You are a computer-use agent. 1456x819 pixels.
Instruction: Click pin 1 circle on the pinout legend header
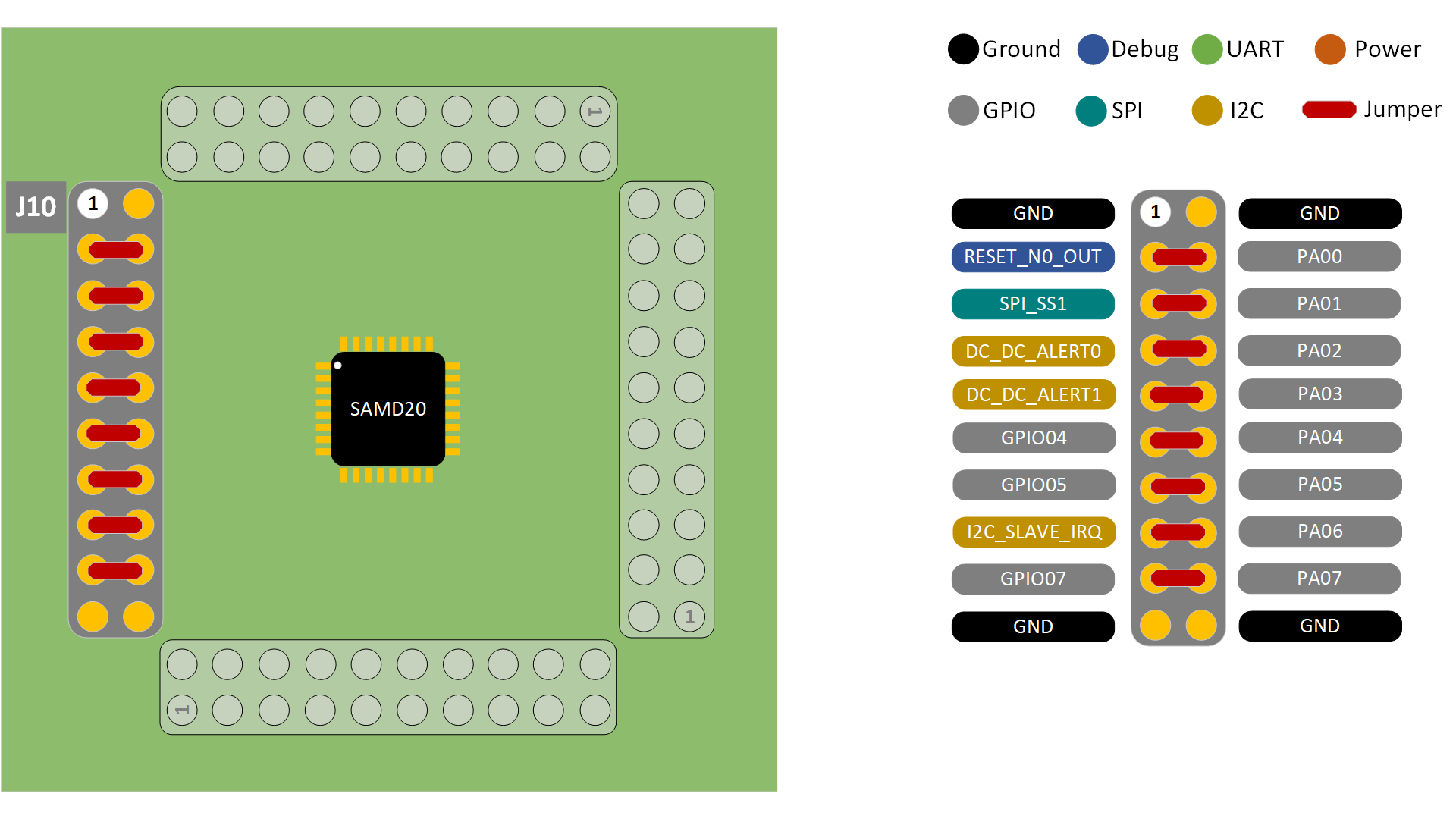pos(1154,213)
